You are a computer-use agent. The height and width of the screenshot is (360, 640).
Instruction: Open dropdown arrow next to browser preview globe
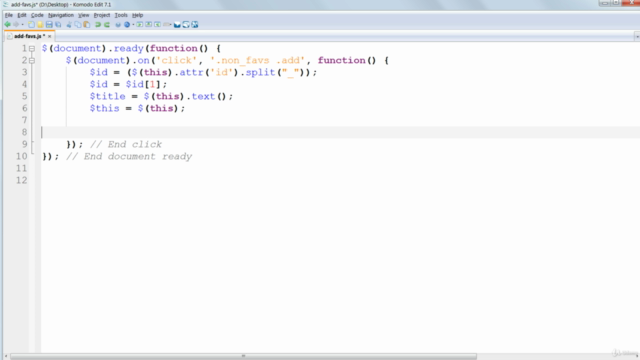133,25
